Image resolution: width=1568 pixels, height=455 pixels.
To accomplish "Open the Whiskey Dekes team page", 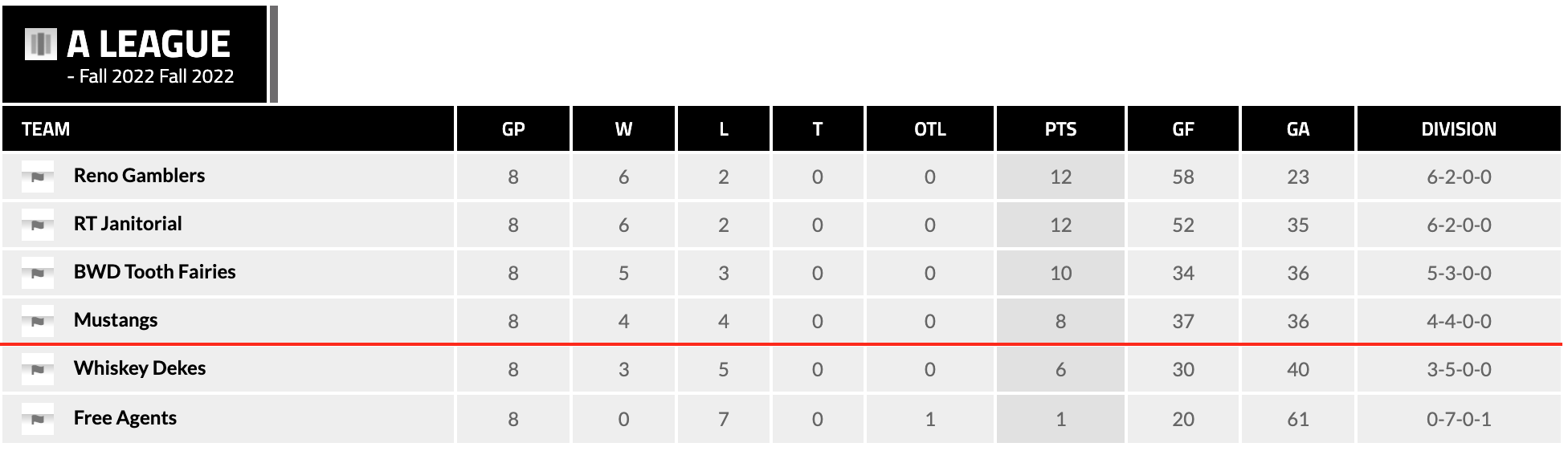I will click(140, 368).
